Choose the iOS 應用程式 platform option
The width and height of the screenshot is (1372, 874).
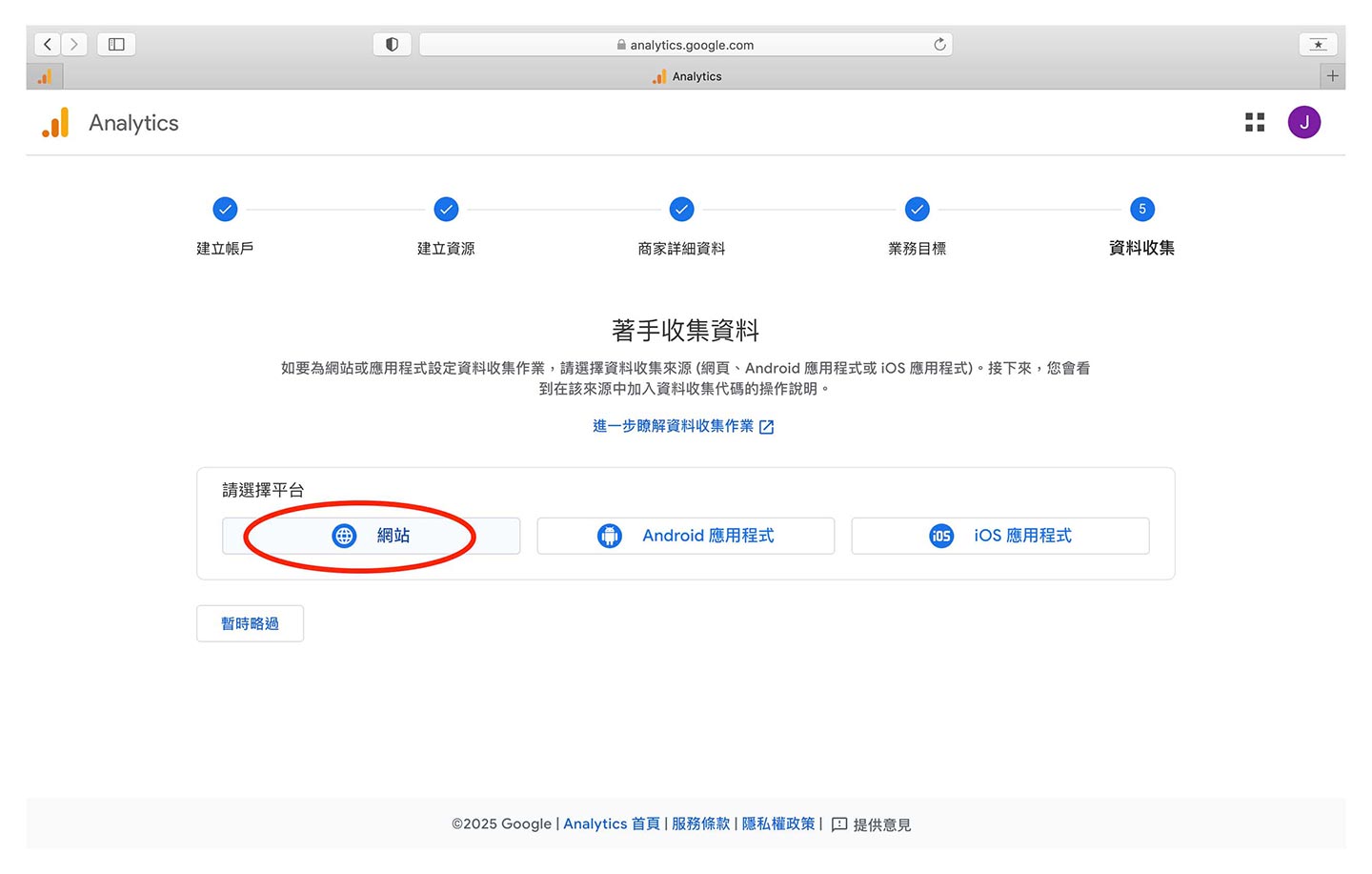pos(999,536)
